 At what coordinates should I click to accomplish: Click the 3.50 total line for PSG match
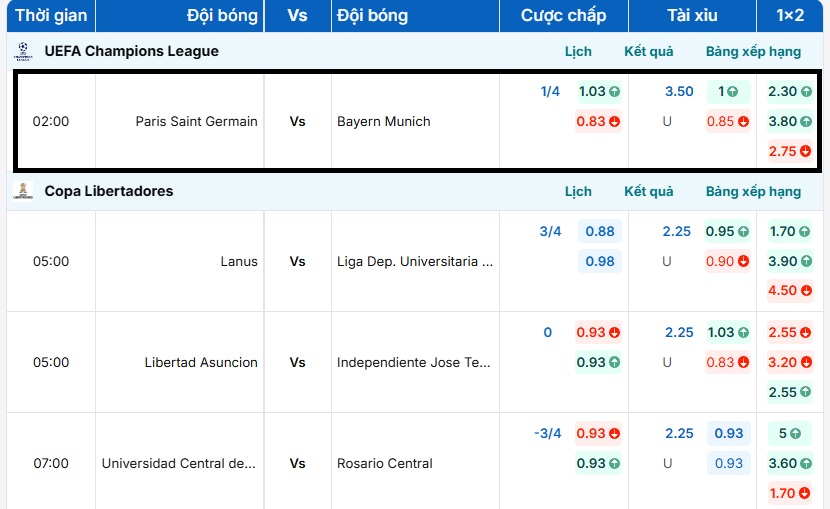[x=679, y=92]
